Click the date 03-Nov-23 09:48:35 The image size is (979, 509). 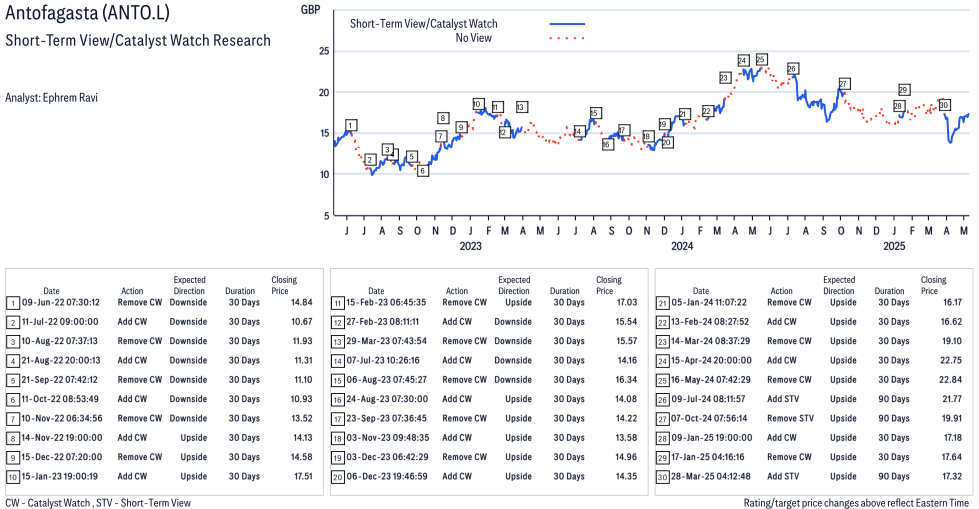388,438
